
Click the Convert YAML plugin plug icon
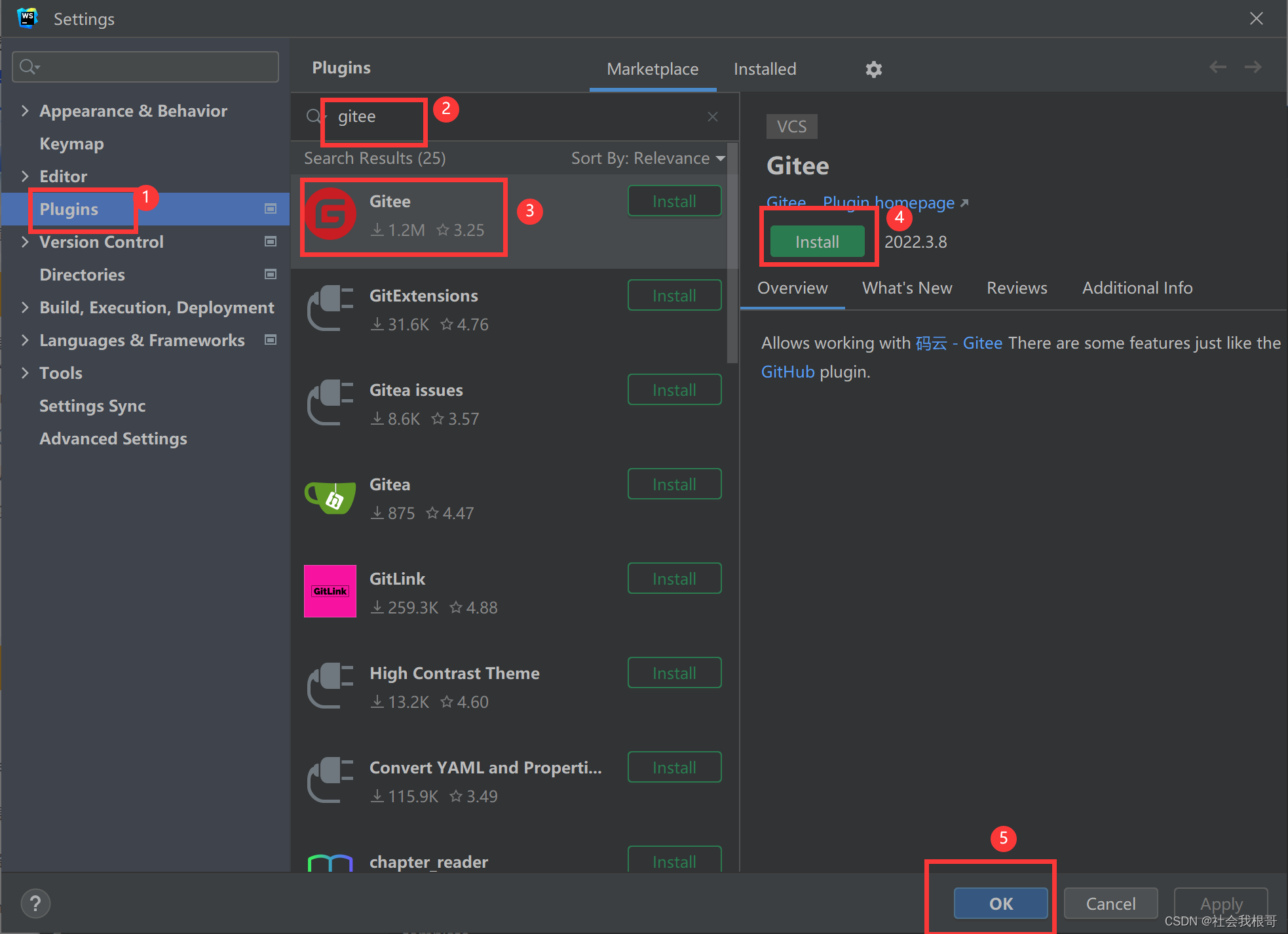tap(330, 780)
